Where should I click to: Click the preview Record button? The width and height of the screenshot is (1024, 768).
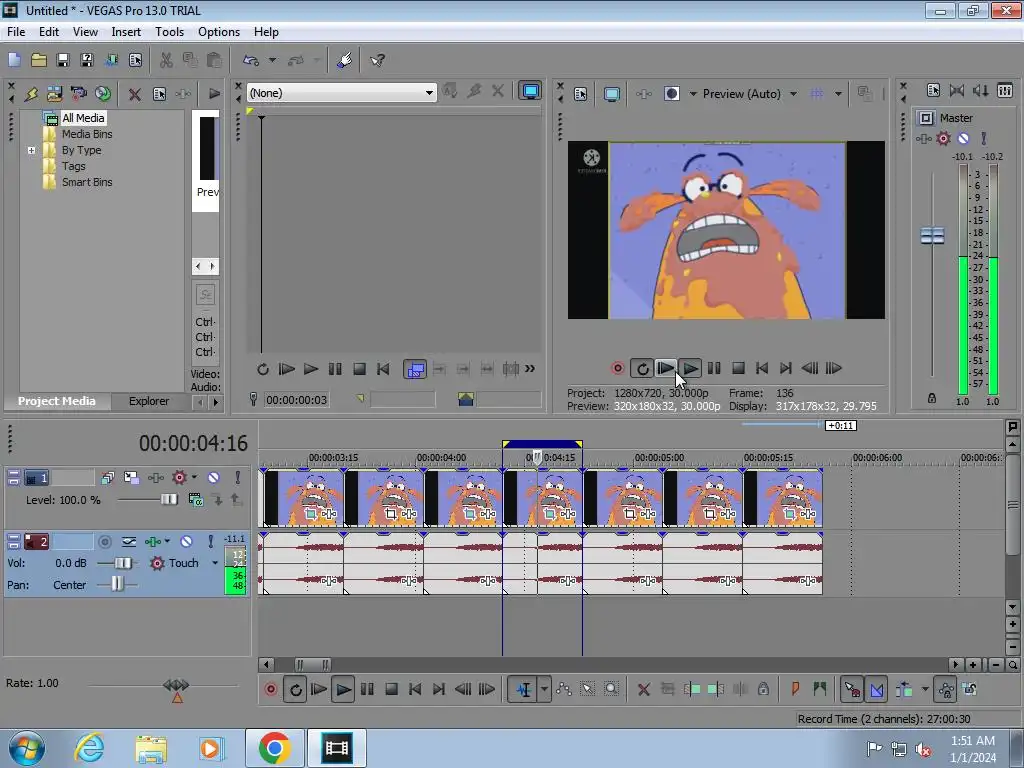tap(617, 368)
